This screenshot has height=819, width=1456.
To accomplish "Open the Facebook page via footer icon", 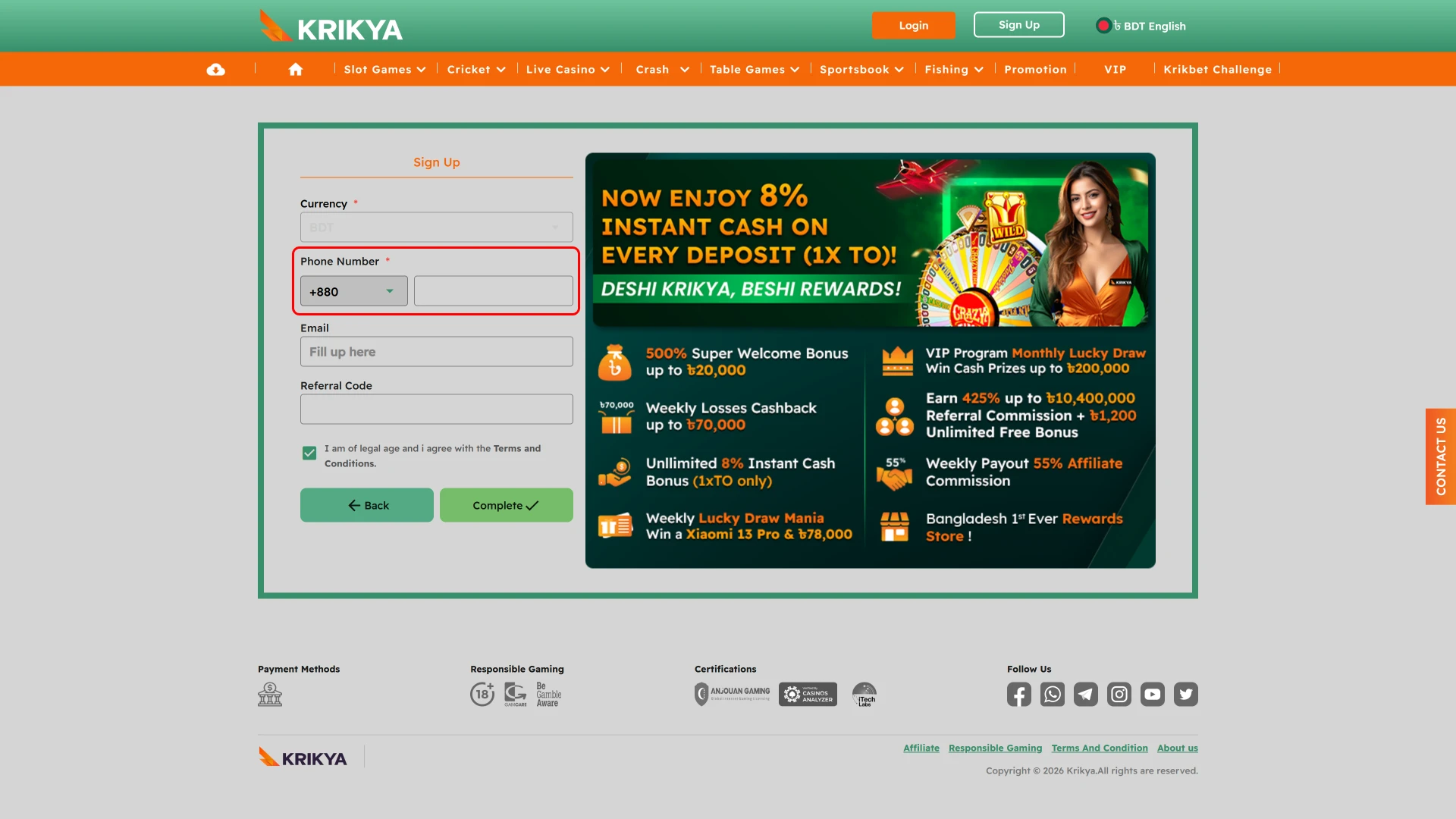I will pos(1018,694).
